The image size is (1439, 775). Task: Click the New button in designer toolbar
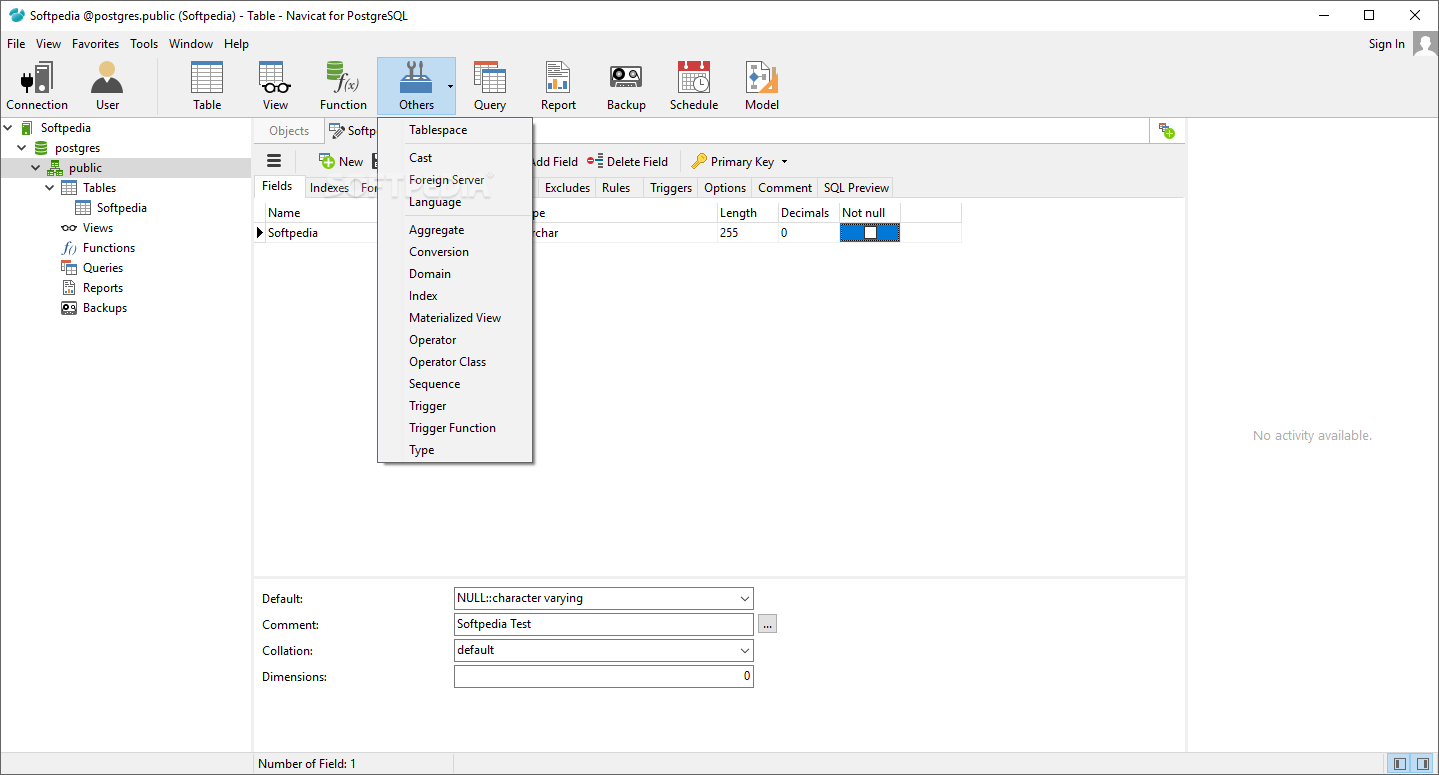(x=341, y=161)
